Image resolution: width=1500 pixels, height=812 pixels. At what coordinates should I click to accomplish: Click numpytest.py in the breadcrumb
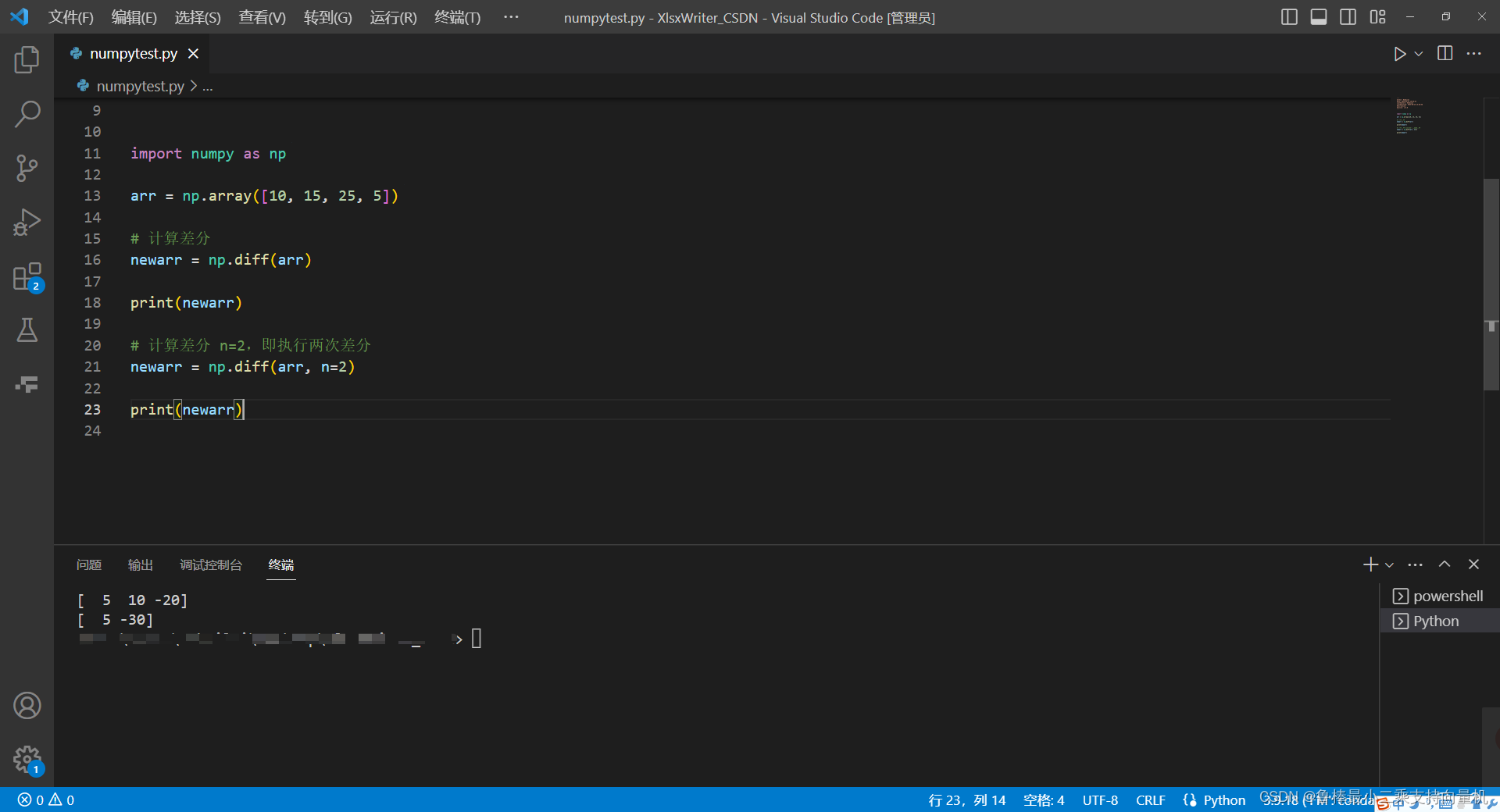[141, 86]
